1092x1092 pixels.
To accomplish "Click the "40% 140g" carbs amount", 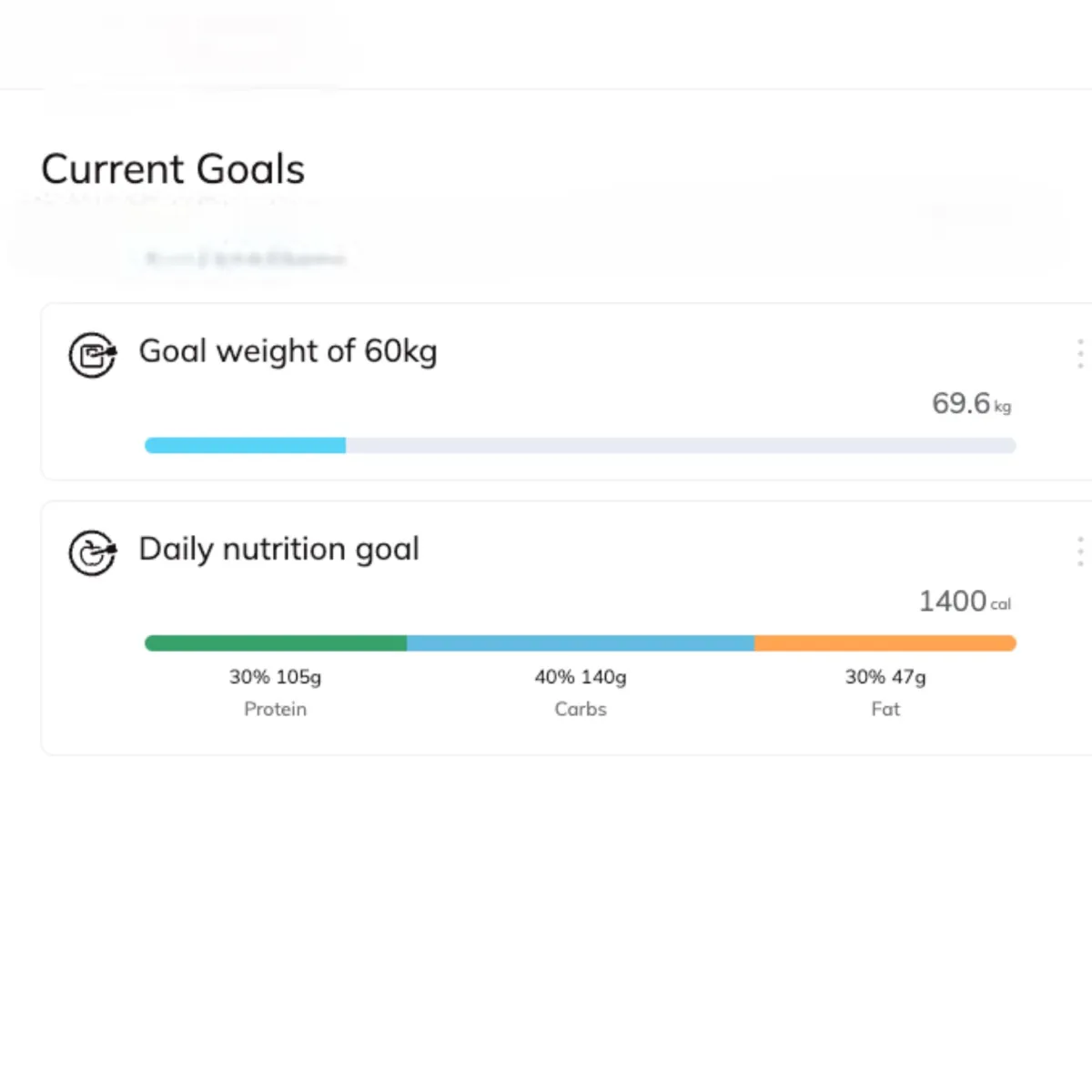I will click(x=581, y=677).
